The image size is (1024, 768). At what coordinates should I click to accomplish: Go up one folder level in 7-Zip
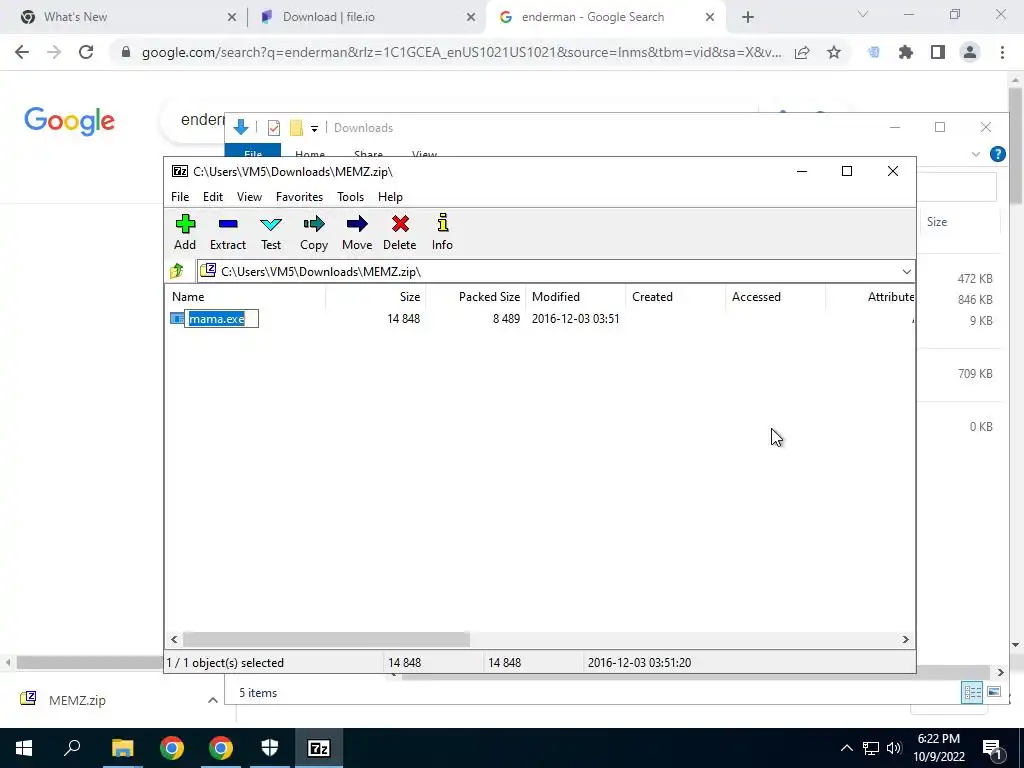[177, 271]
